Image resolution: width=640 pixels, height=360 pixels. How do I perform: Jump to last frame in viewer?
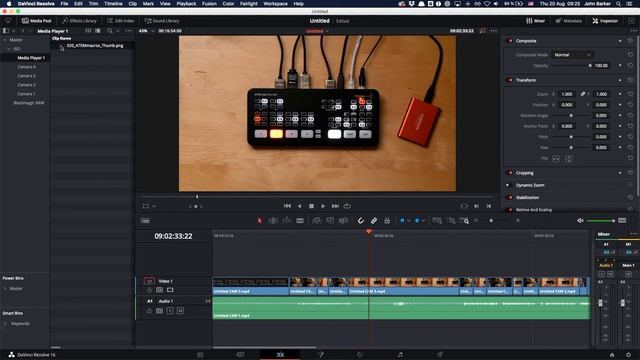[x=335, y=206]
